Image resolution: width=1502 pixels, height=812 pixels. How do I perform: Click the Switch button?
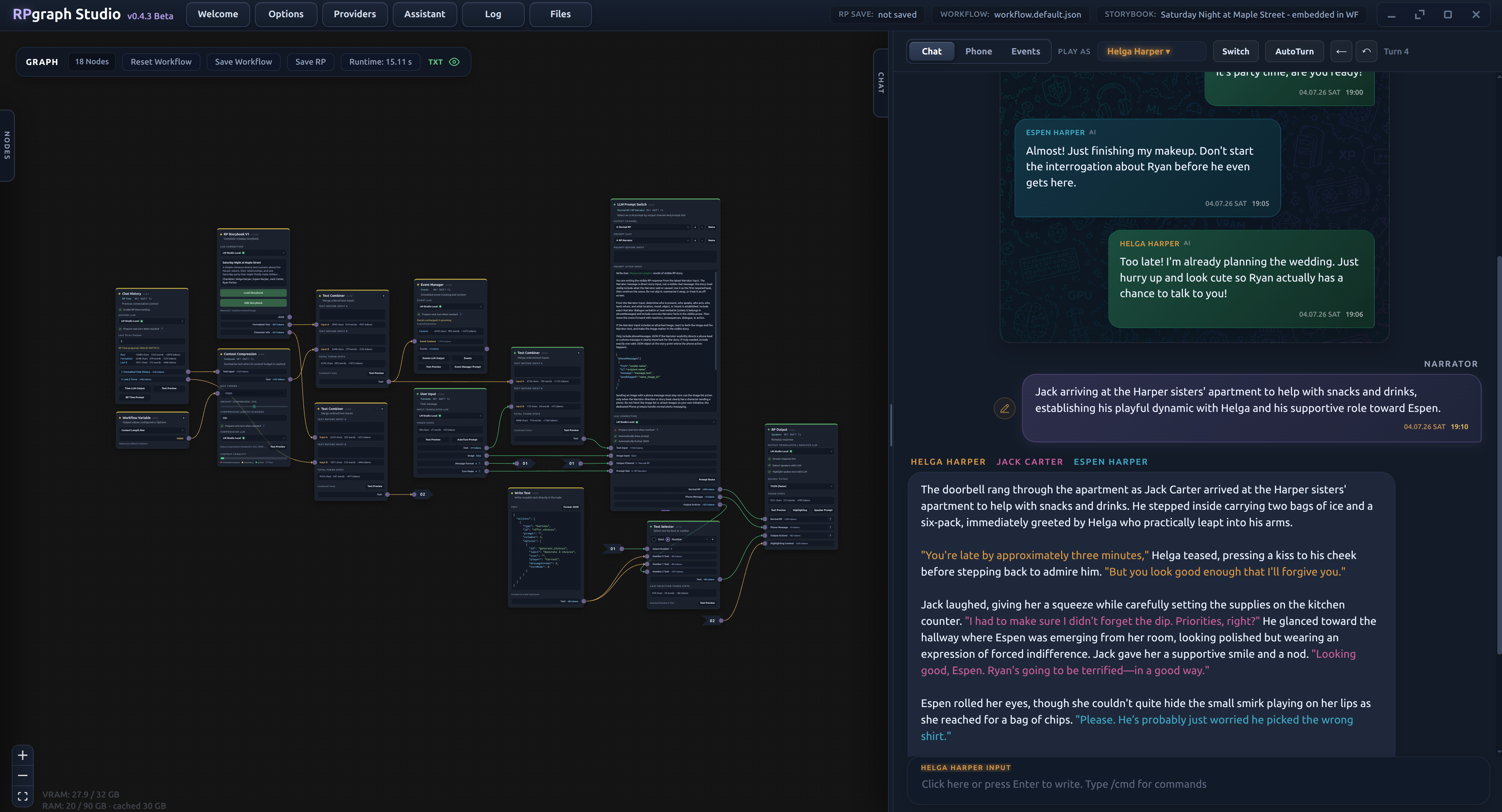pos(1235,51)
